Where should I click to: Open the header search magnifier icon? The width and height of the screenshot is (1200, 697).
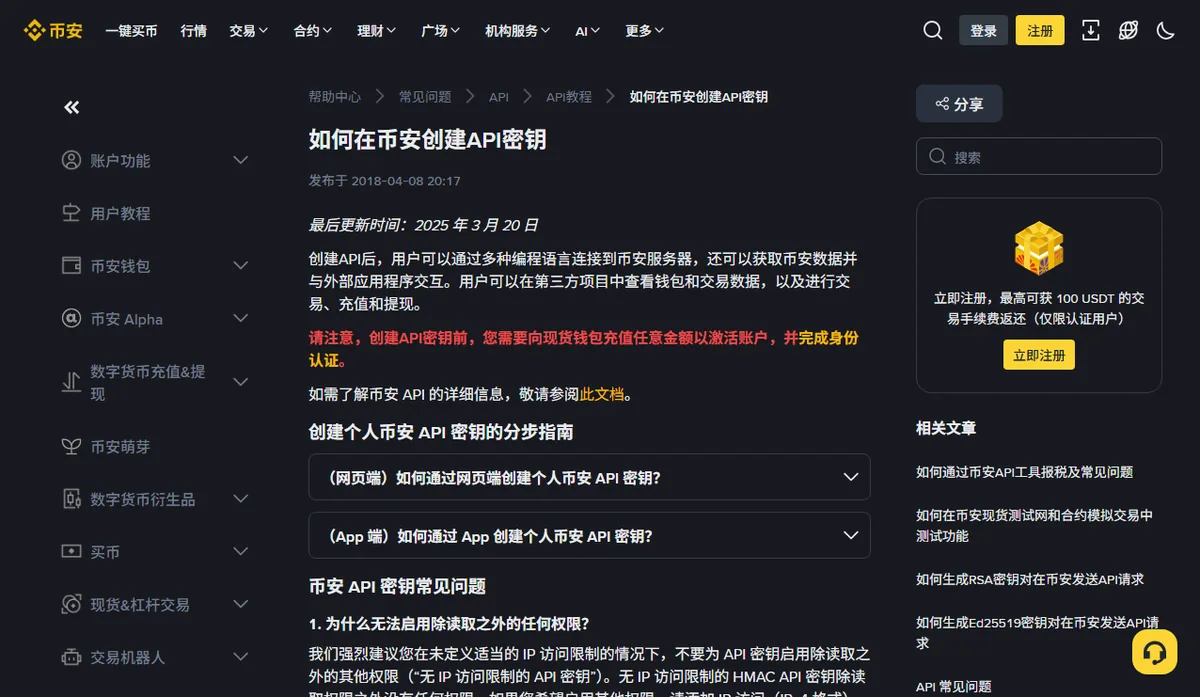(932, 31)
